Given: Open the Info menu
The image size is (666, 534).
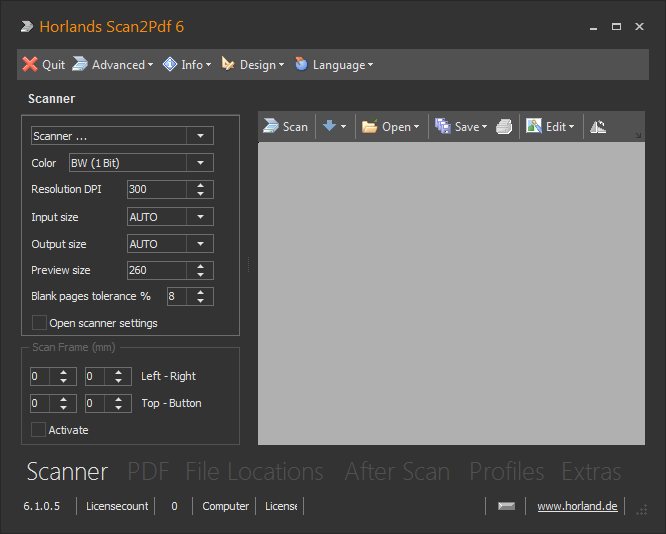Looking at the screenshot, I should click(187, 65).
